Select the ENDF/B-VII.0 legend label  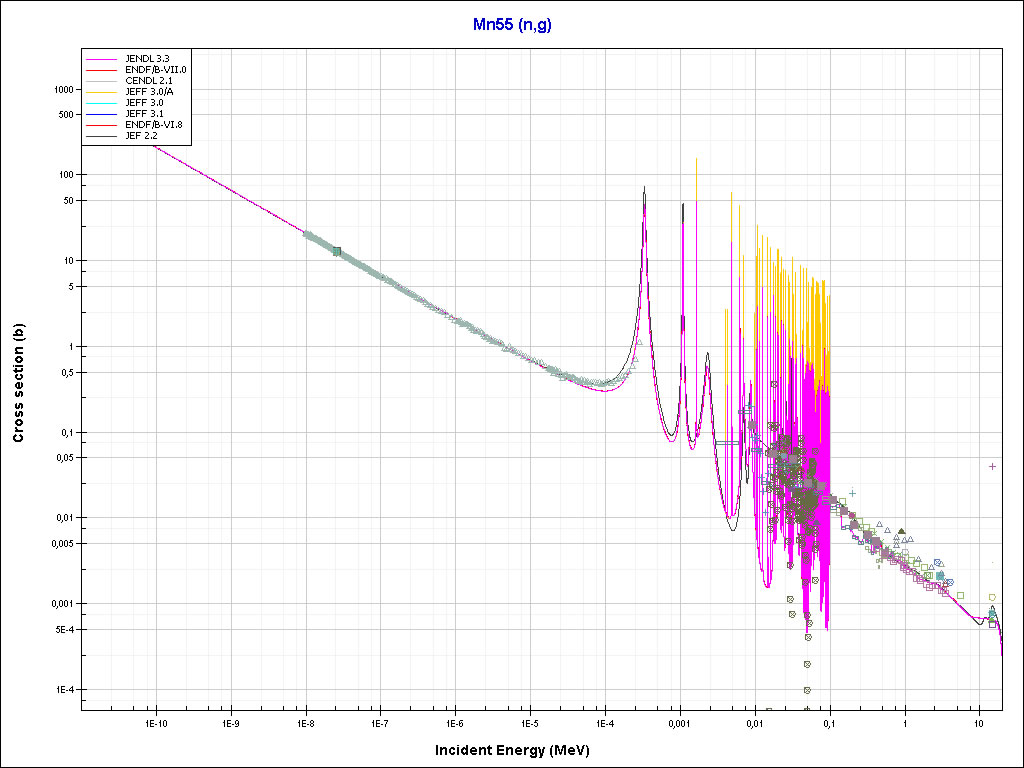point(155,70)
